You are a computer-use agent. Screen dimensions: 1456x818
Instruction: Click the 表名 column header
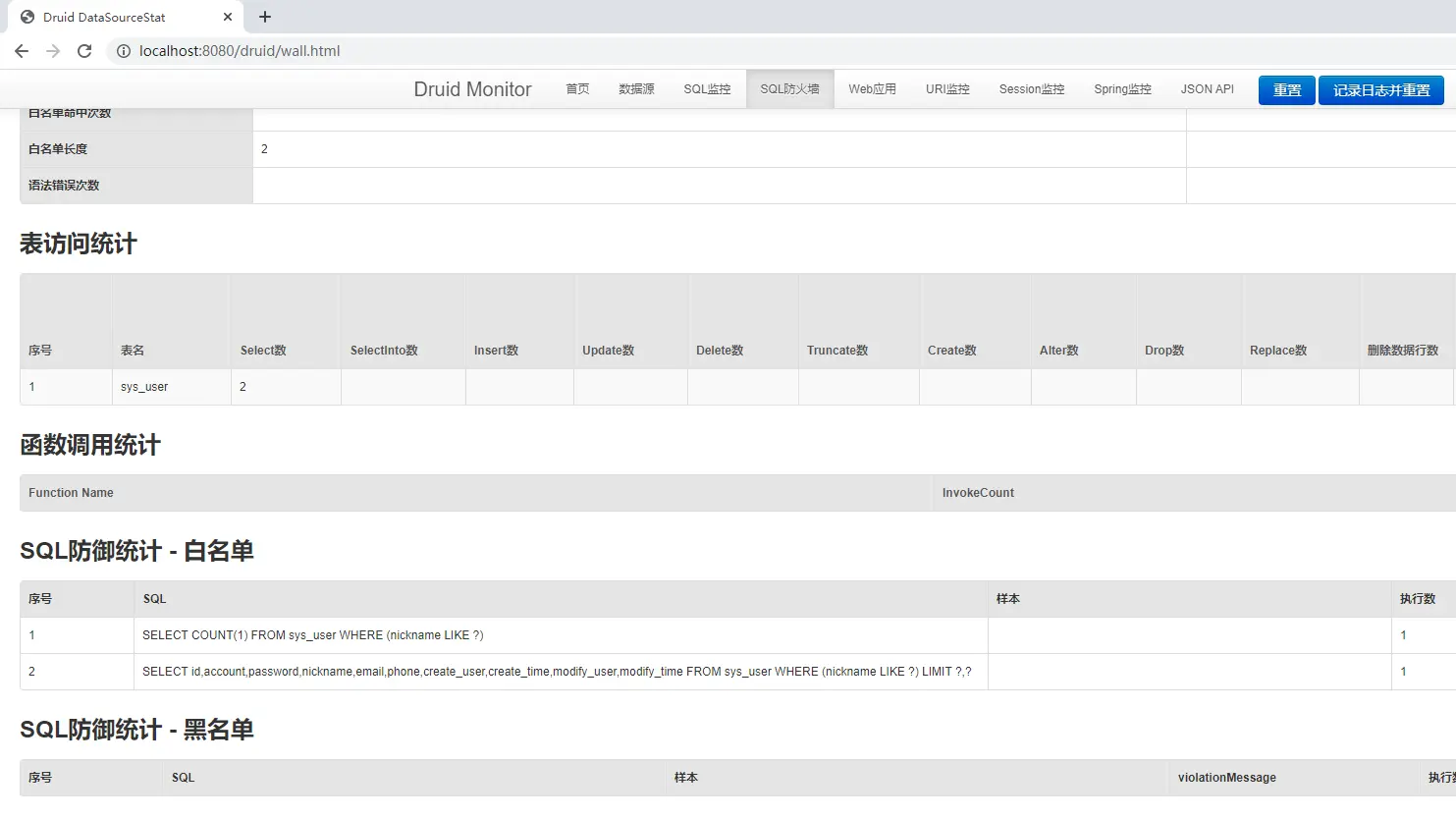coord(133,351)
